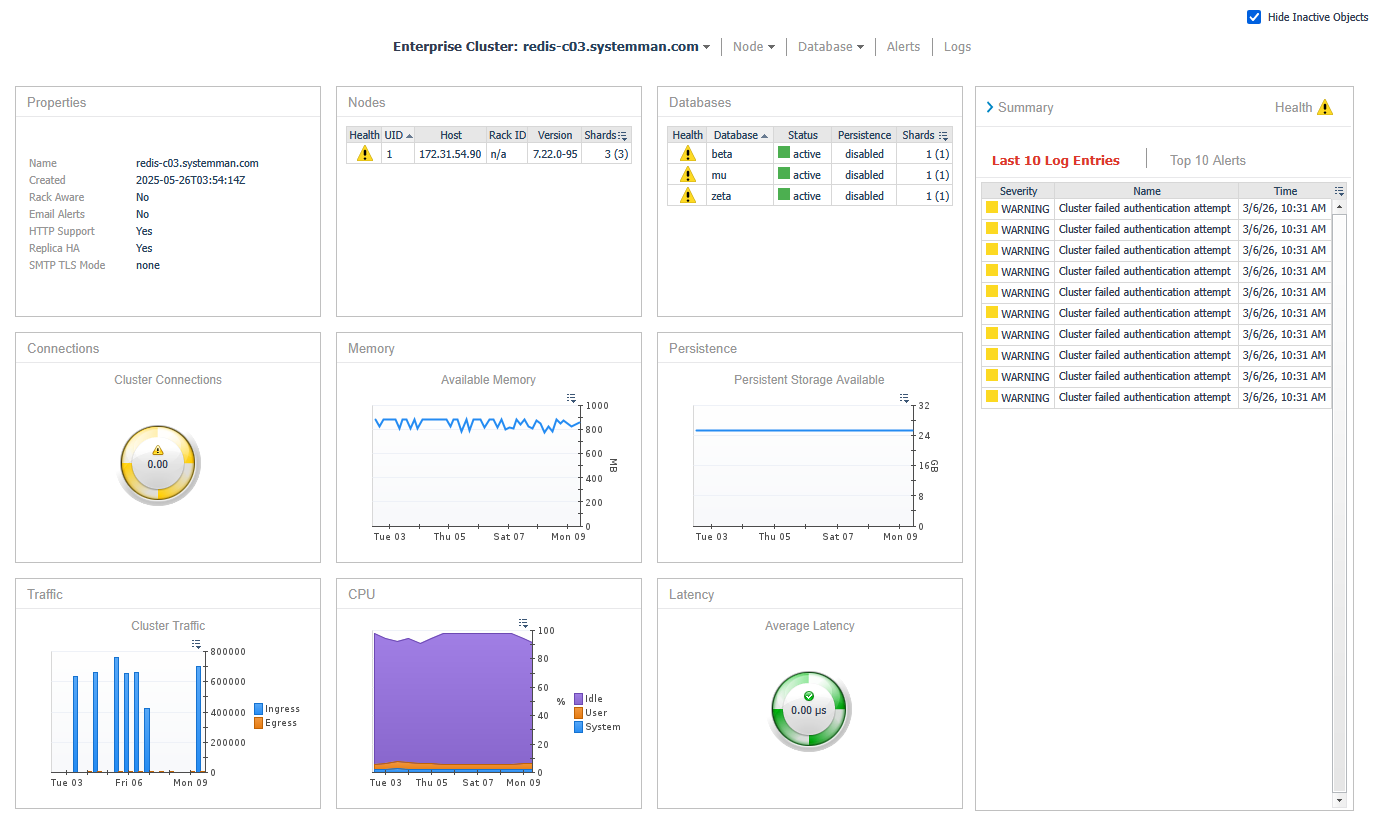Open the Database dropdown menu
Viewport: 1373px width, 819px height.
coord(831,47)
